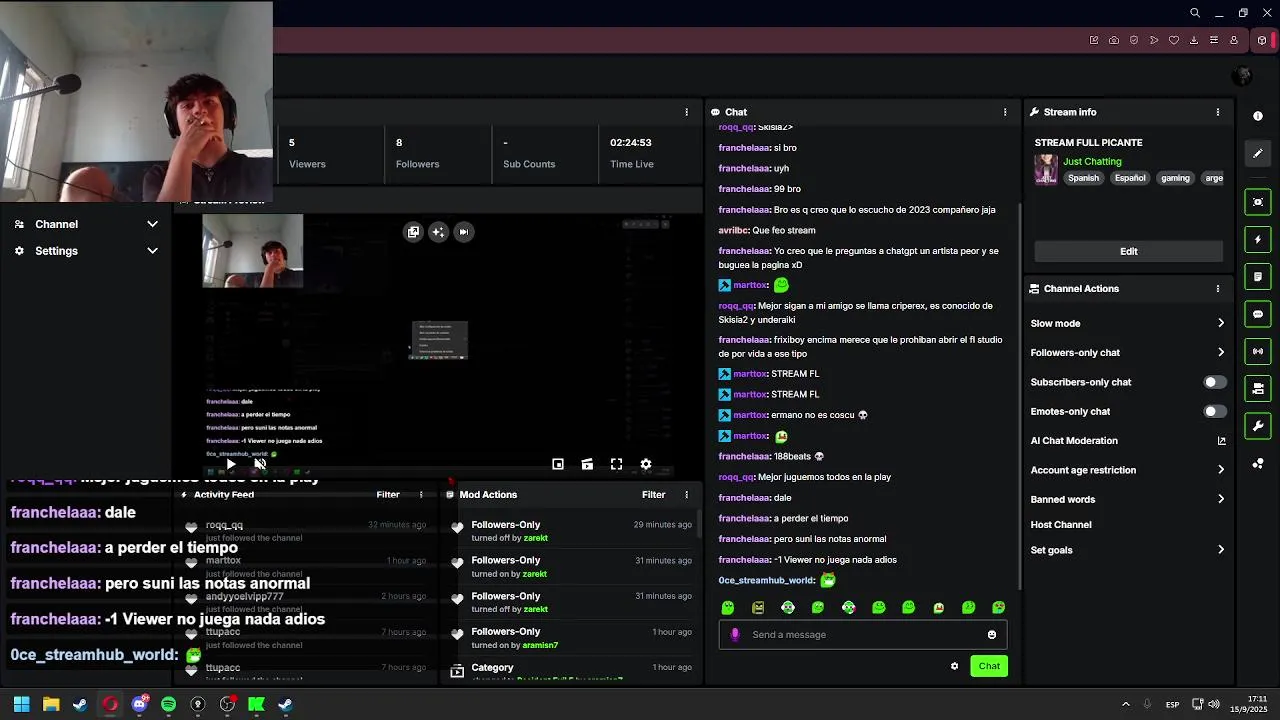Open Activity Feed Filter
The image size is (1280, 720).
click(x=388, y=494)
